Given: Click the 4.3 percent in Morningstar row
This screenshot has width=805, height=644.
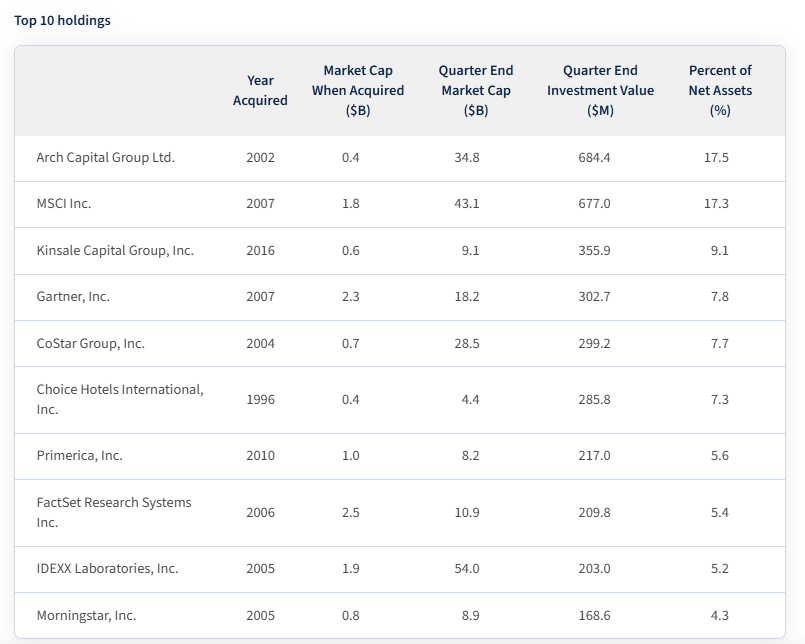Looking at the screenshot, I should [x=720, y=615].
